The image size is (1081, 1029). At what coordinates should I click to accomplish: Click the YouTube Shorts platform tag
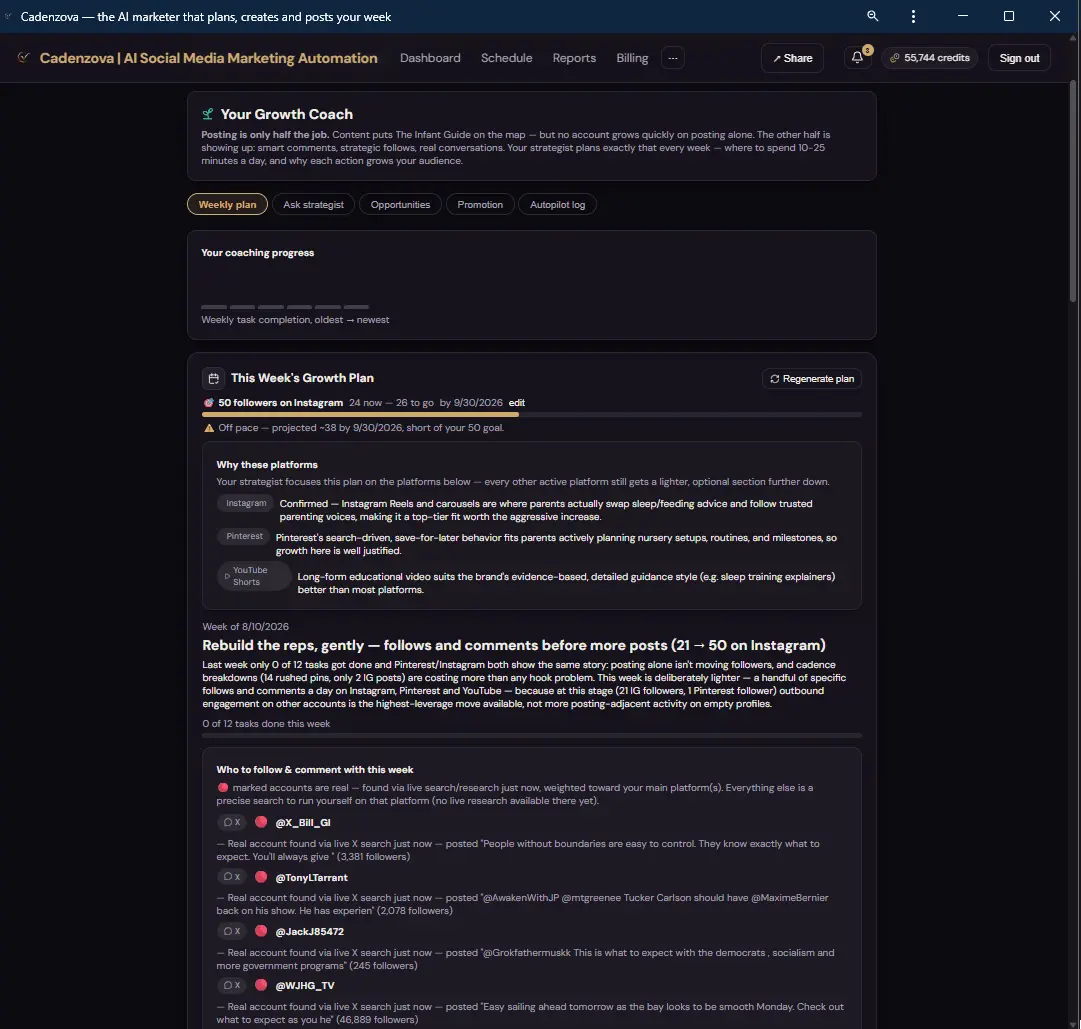254,576
